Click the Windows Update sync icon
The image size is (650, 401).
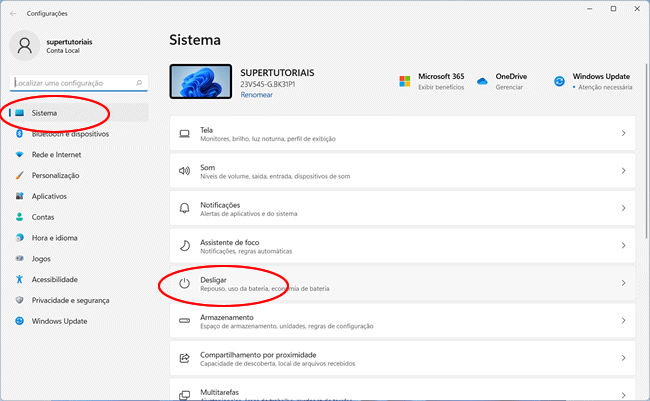(558, 80)
